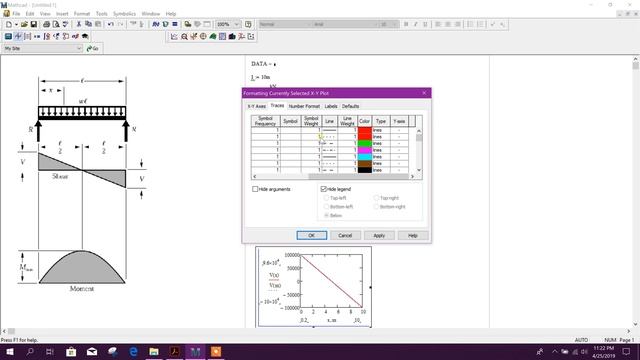Click the X-Y plot graph region
This screenshot has width=640, height=360.
(313, 287)
